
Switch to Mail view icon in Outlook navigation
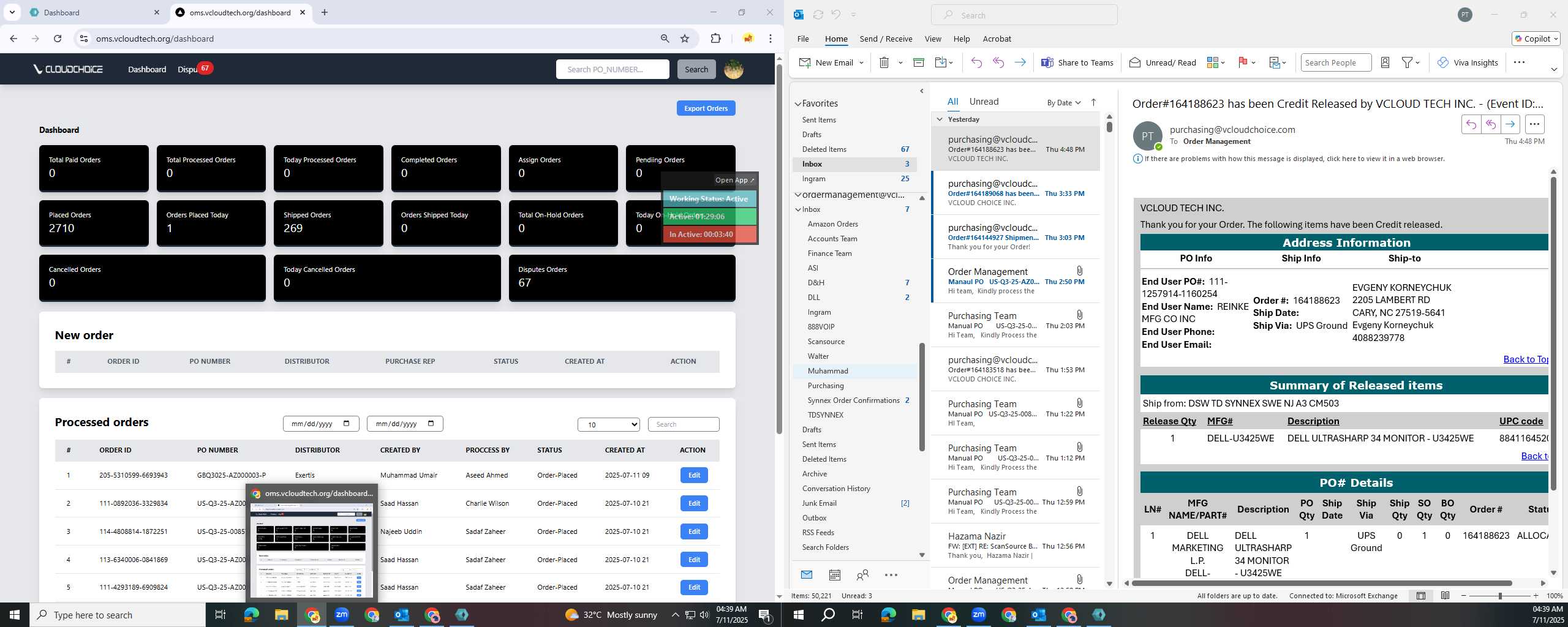coord(807,575)
